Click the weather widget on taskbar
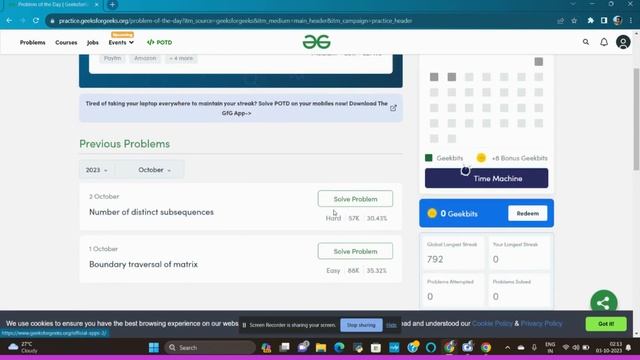 pos(23,347)
